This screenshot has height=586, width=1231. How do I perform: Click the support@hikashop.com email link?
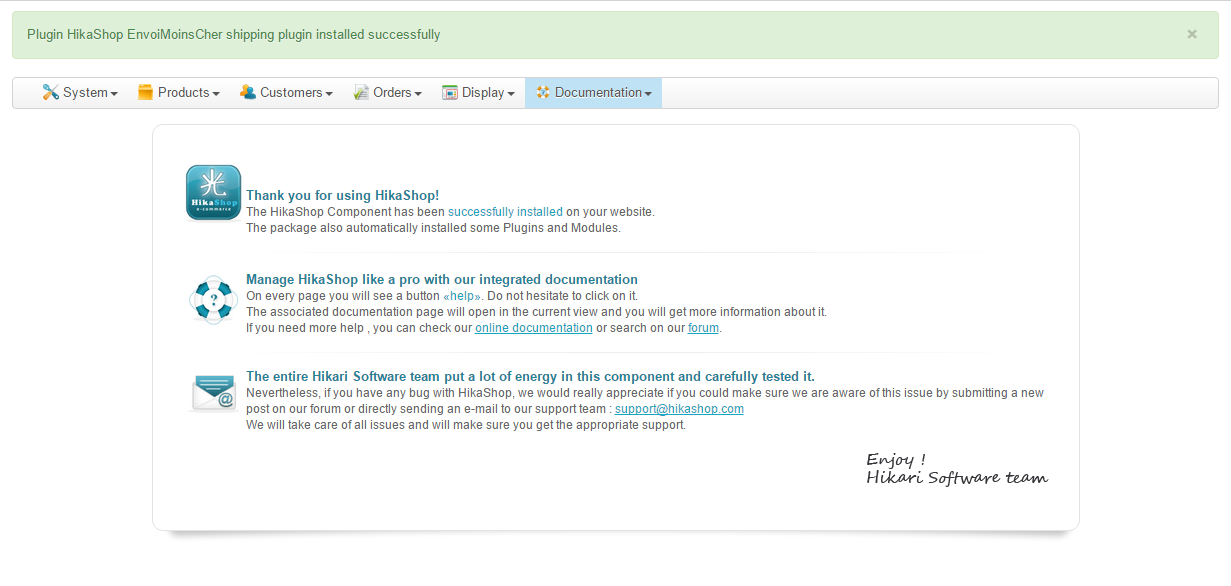point(679,409)
